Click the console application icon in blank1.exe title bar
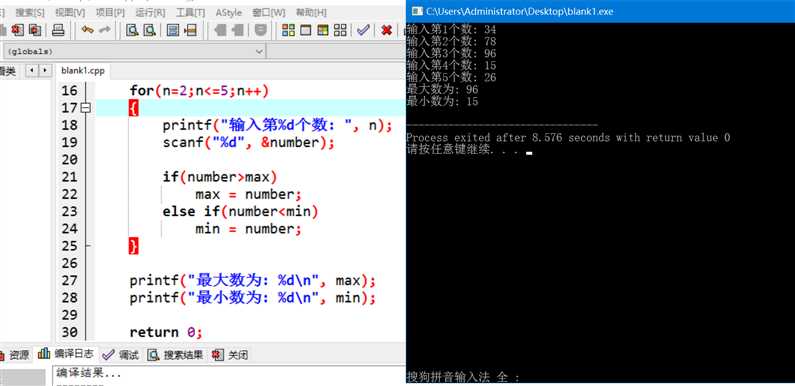 (417, 11)
